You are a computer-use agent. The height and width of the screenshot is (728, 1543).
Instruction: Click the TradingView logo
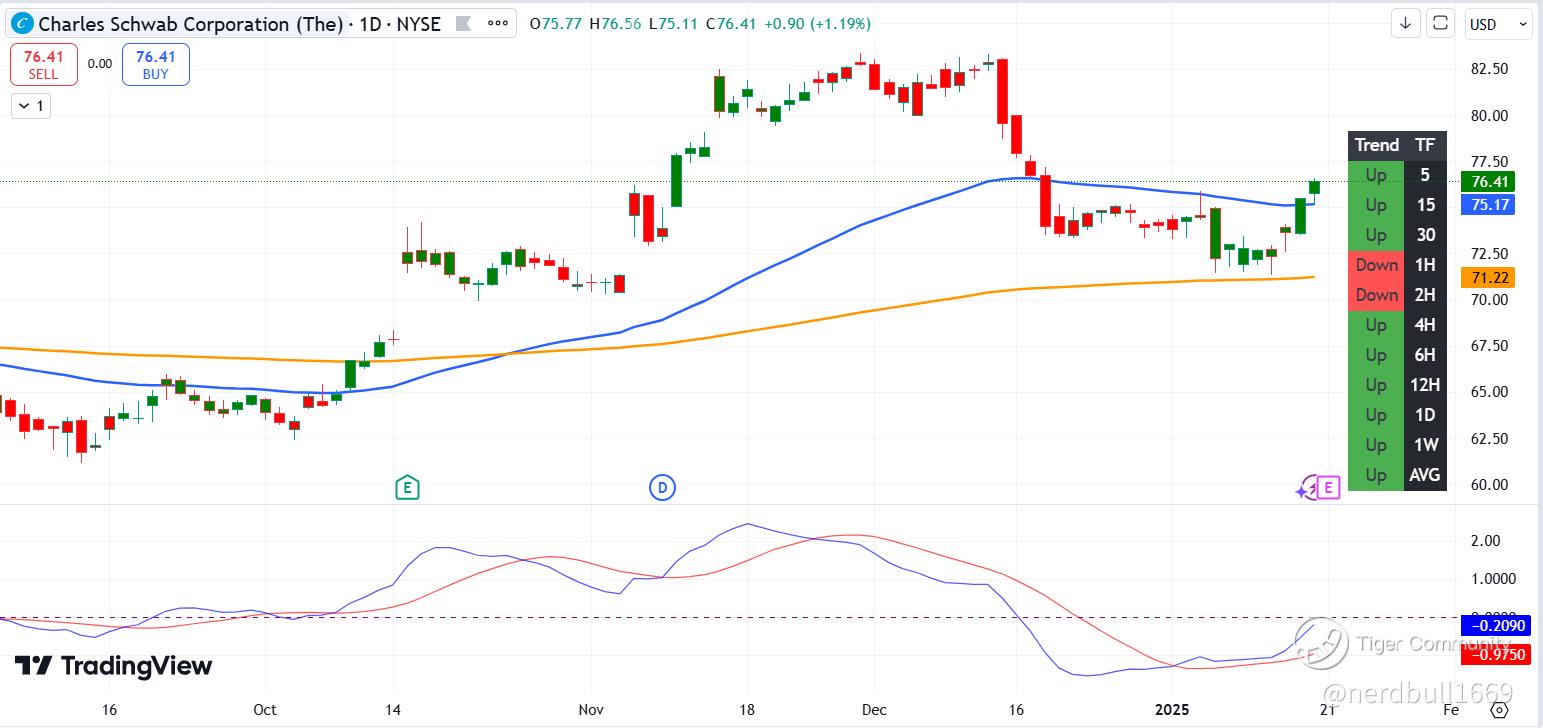(113, 666)
